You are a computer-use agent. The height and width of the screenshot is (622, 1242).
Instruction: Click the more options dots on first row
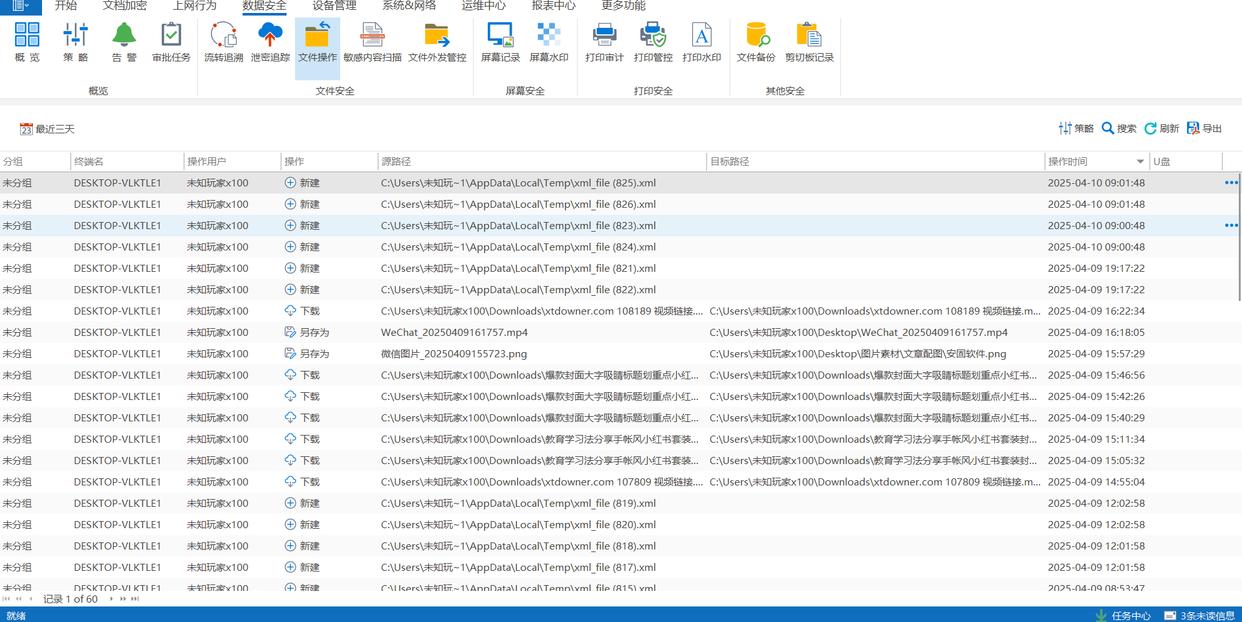(1231, 183)
